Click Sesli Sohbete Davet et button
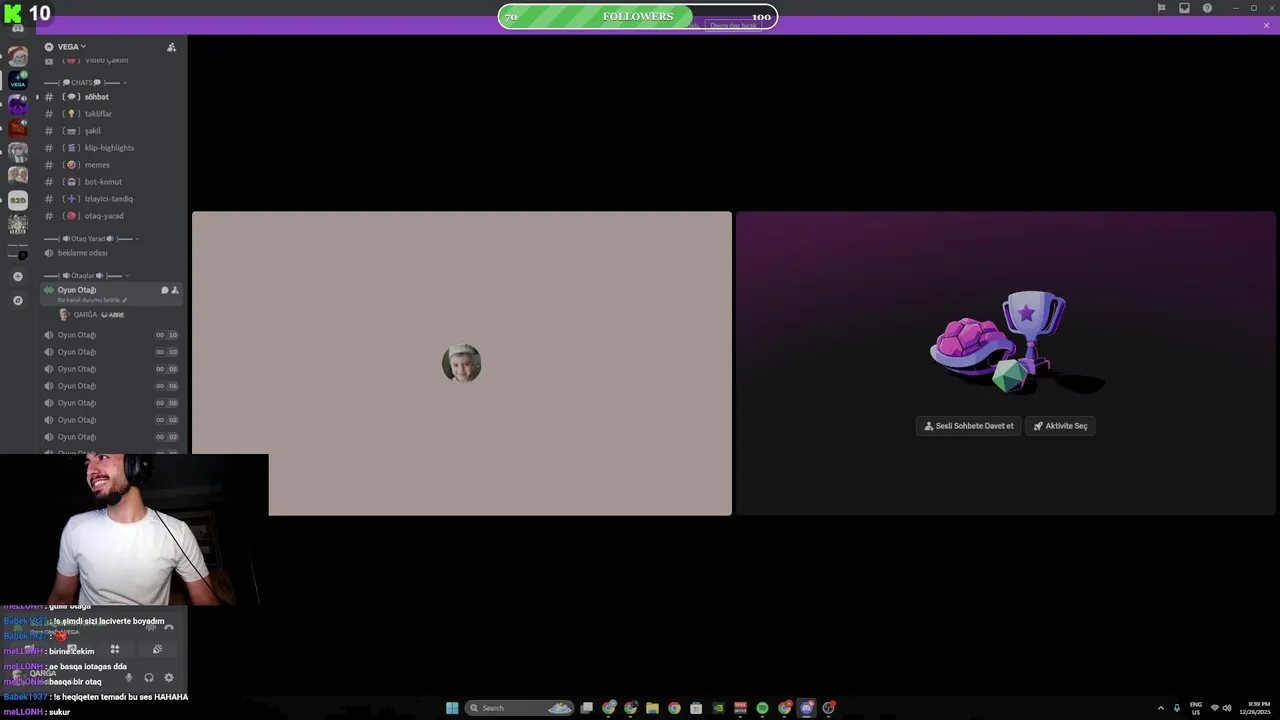The height and width of the screenshot is (720, 1280). [968, 426]
